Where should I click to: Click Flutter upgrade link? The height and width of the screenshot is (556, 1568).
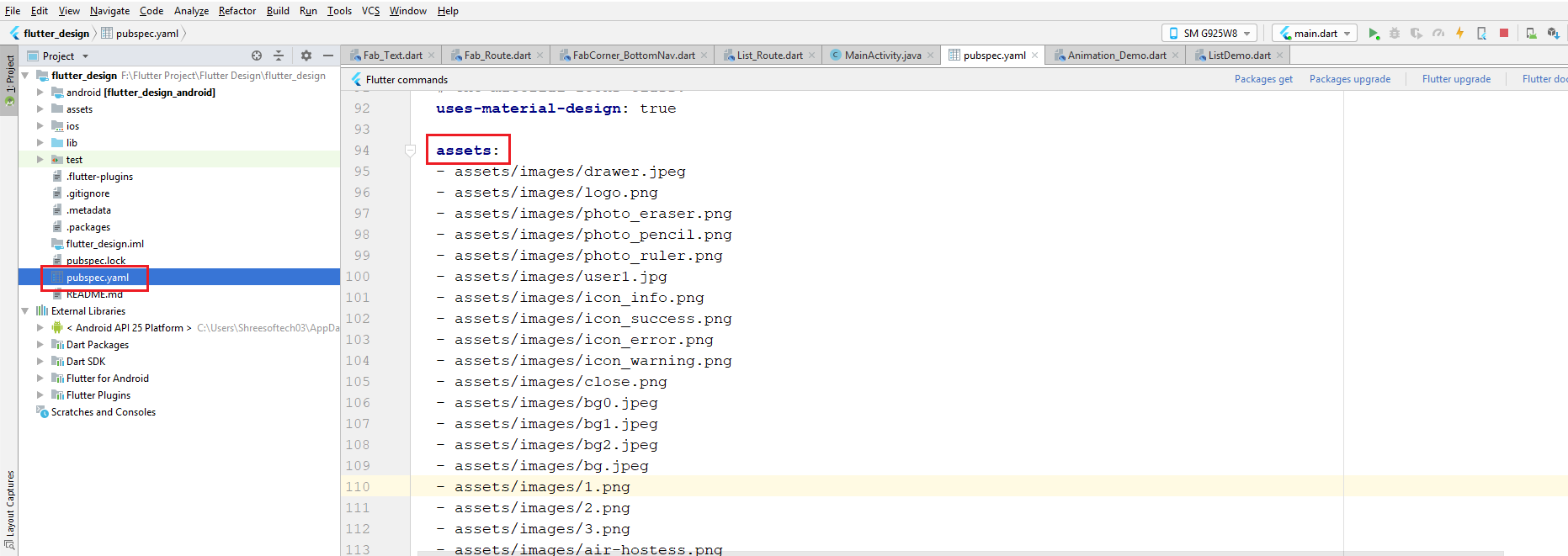(1456, 79)
